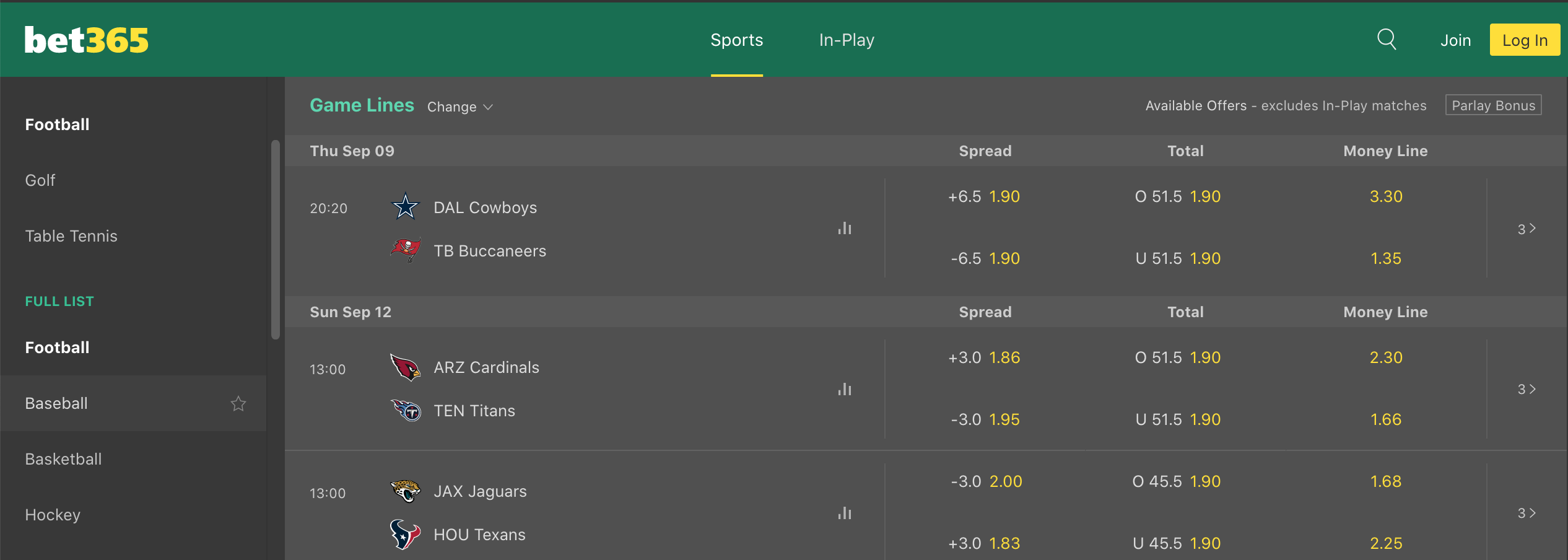
Task: Expand more markets for Cowboys vs Buccaneers
Action: (1527, 229)
